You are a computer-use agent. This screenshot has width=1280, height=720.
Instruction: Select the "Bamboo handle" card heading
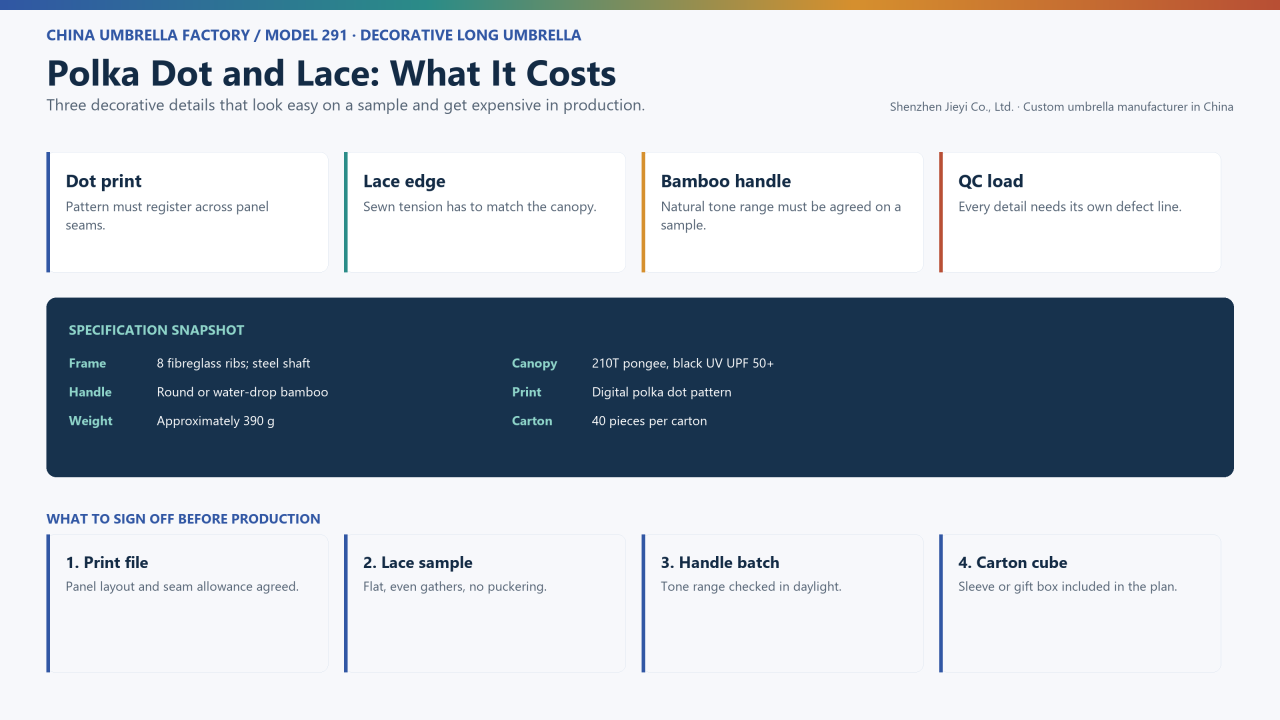click(726, 181)
